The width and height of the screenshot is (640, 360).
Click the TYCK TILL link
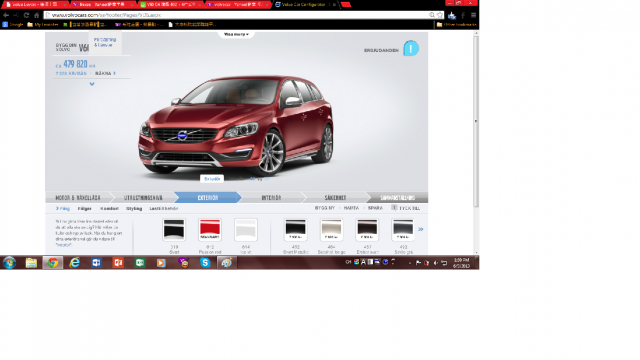pos(409,208)
